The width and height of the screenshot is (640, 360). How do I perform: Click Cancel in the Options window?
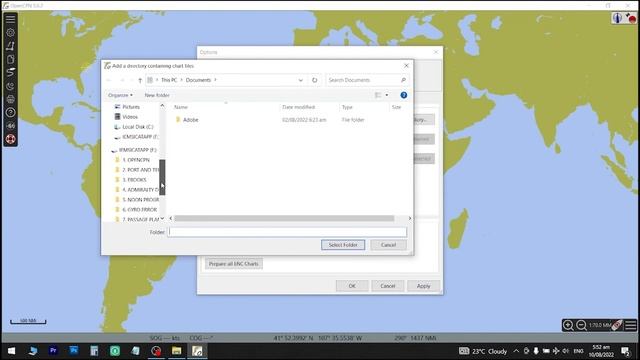(388, 286)
